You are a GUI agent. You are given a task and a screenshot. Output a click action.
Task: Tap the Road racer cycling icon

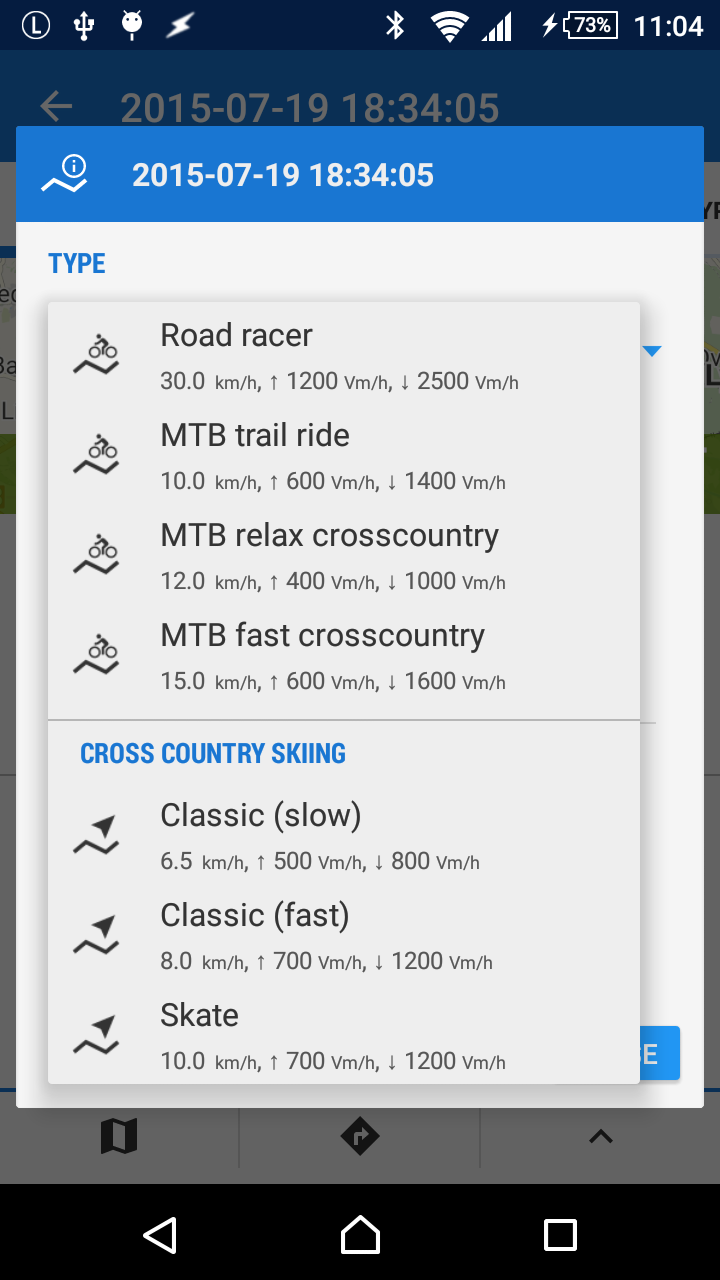click(96, 355)
